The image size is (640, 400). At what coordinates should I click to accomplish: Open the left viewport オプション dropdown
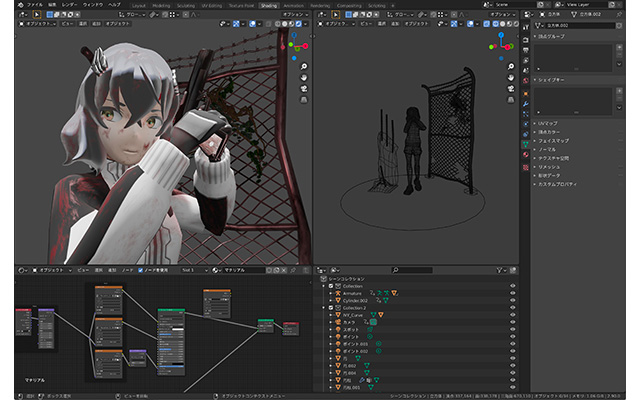[296, 14]
